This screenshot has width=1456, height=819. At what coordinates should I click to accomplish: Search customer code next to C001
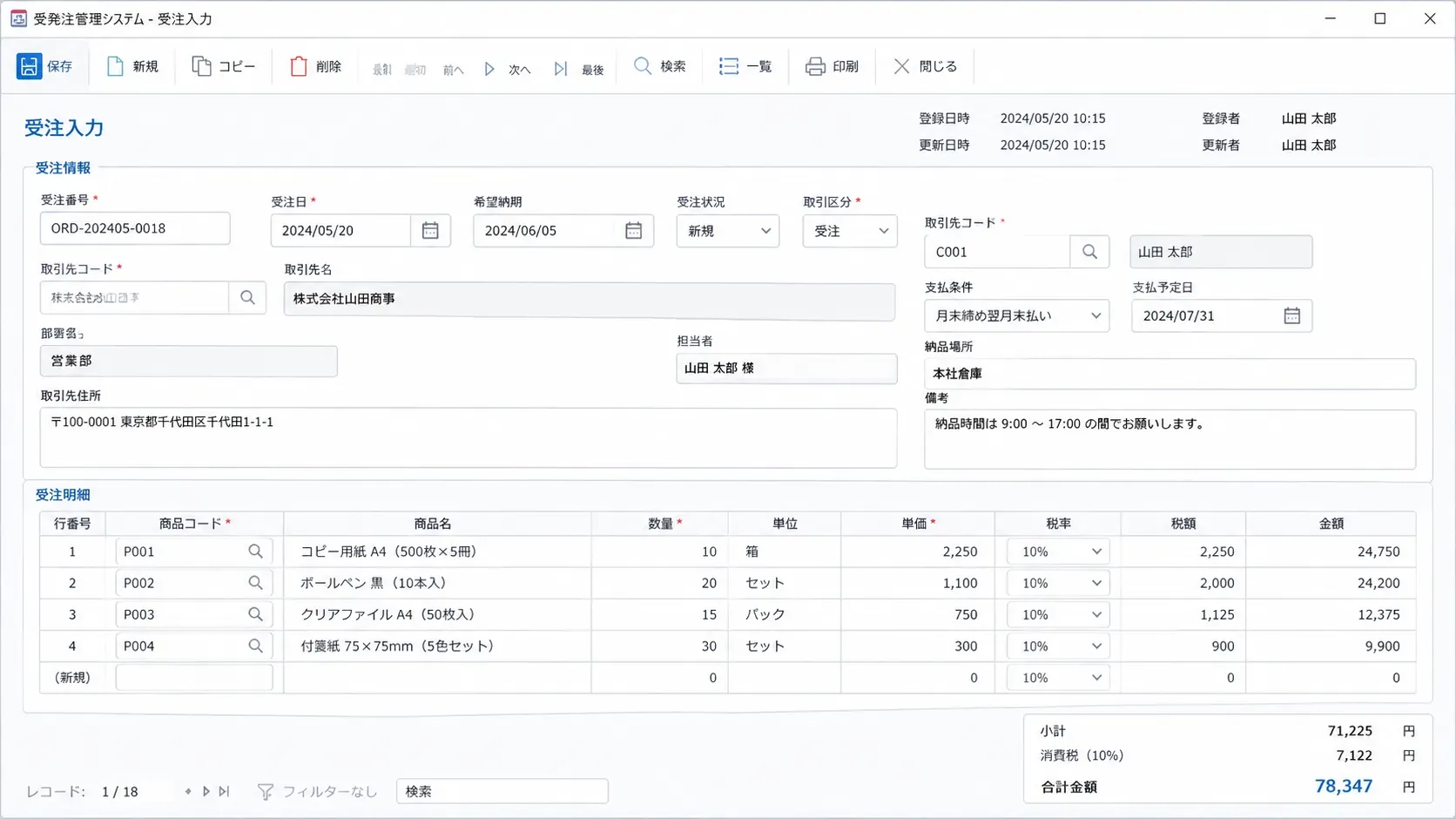[x=1089, y=252]
